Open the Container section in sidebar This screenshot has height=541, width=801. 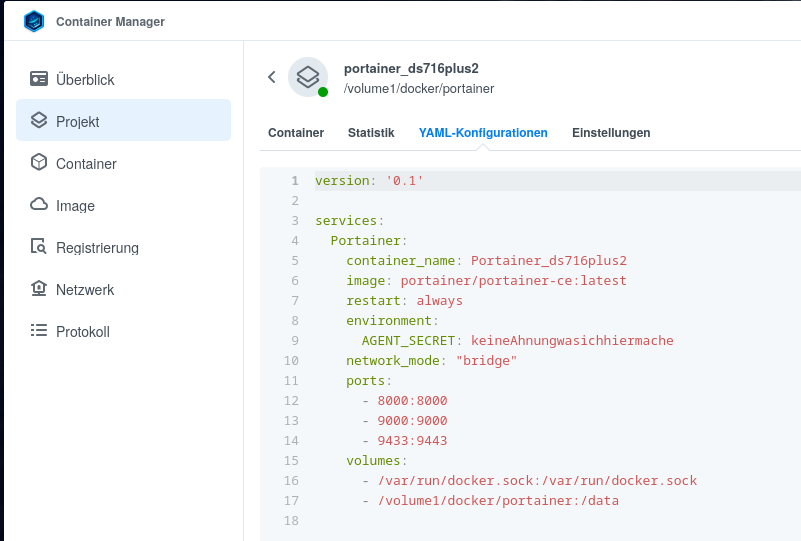pyautogui.click(x=124, y=163)
